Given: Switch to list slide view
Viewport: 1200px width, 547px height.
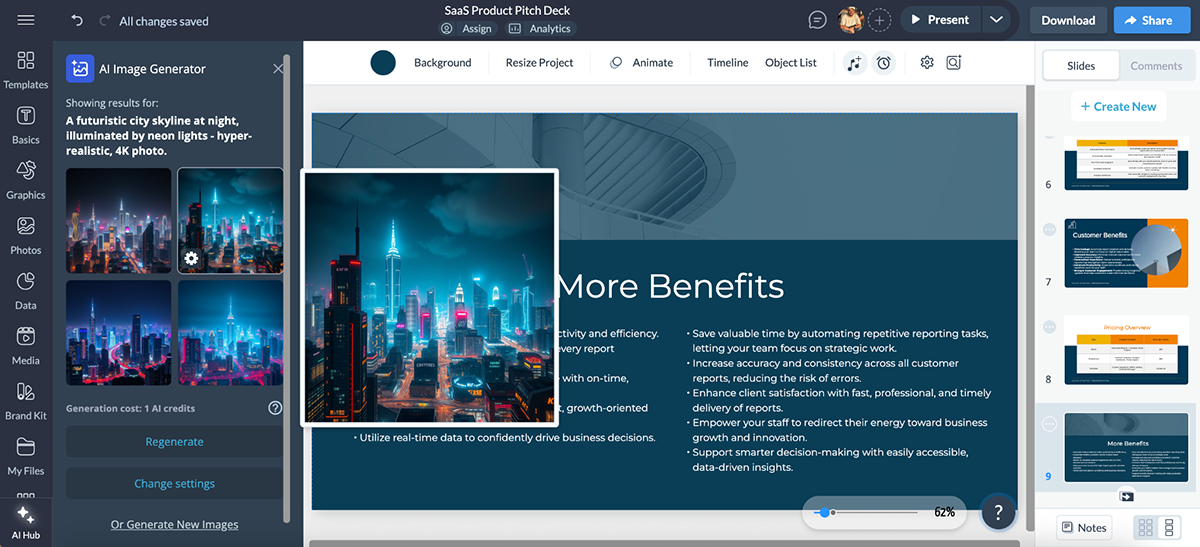Looking at the screenshot, I should coord(1168,527).
